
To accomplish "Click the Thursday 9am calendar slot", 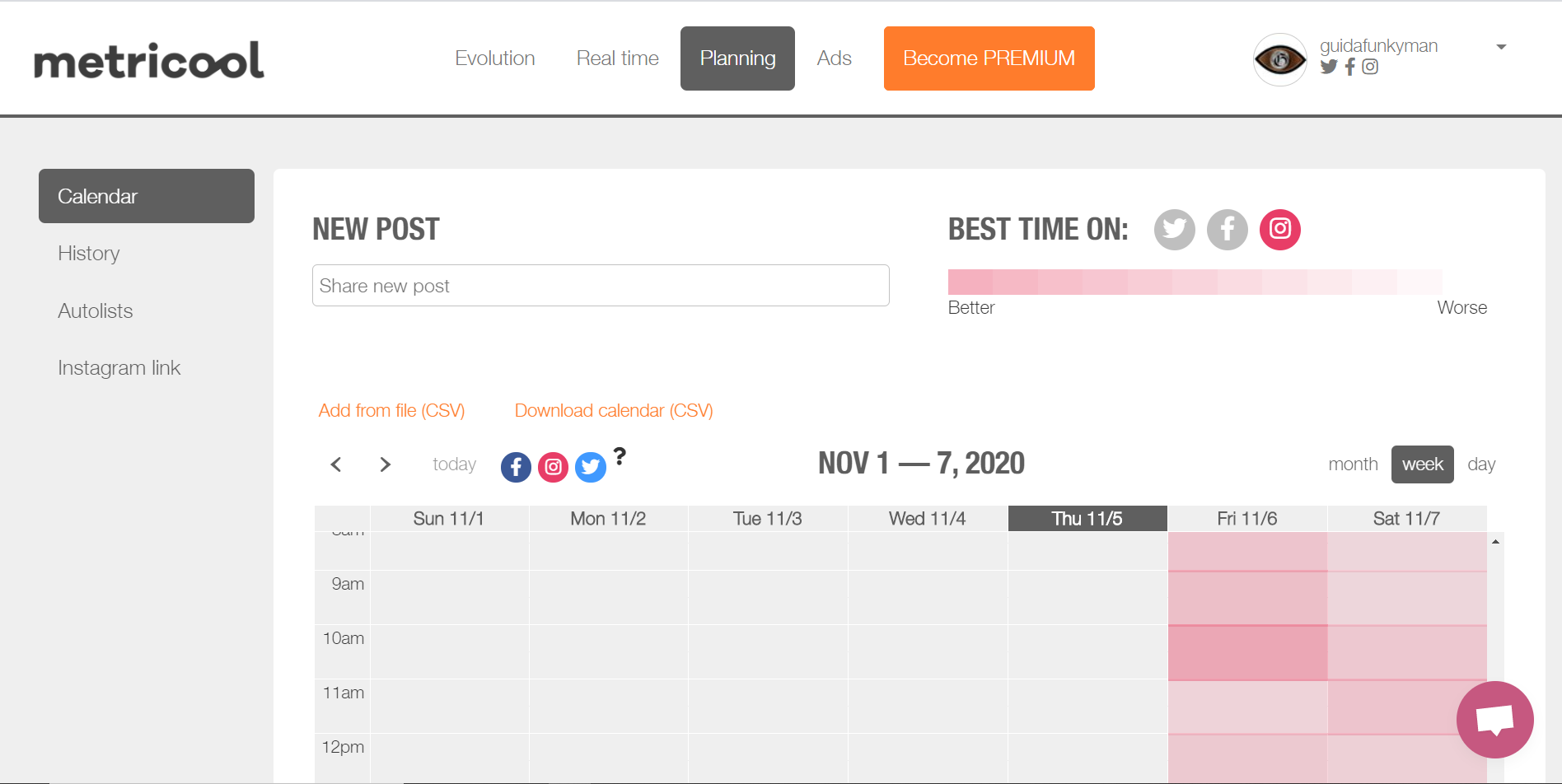I will (1087, 598).
